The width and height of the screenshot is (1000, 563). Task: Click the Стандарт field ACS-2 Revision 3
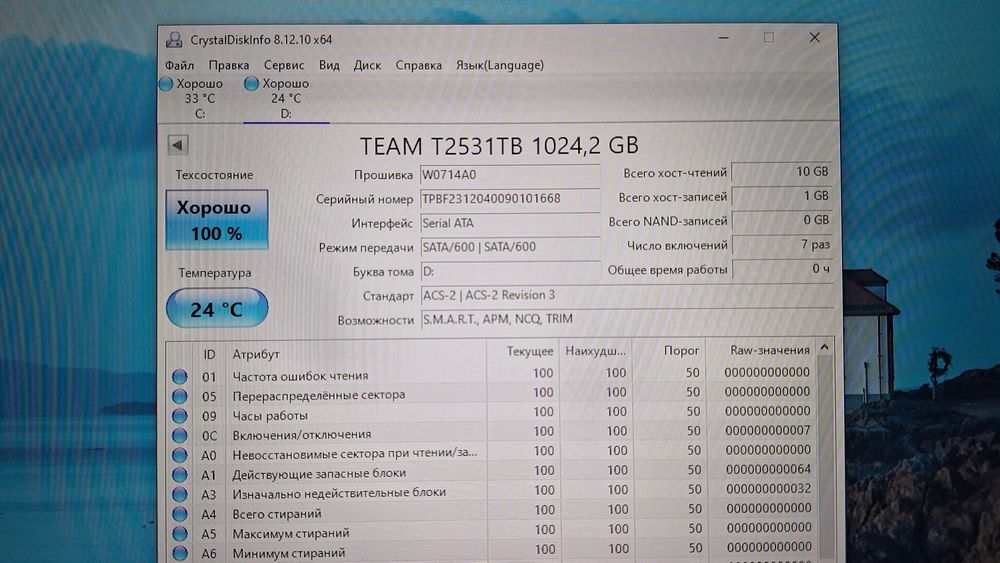tap(626, 296)
